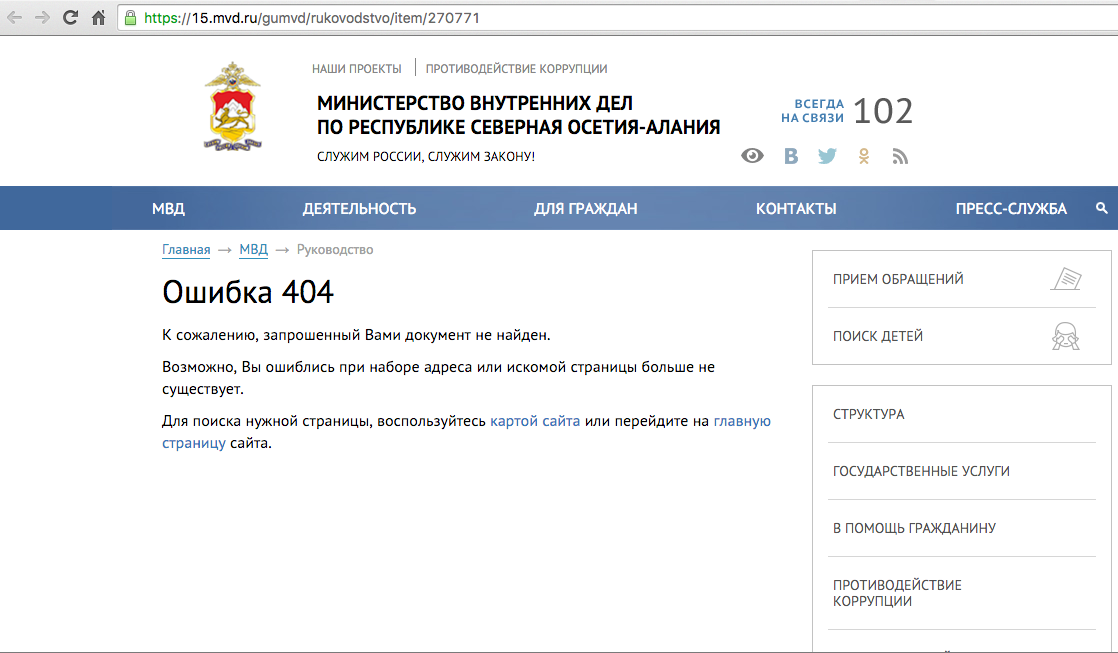Click the ministry coat of arms logo

click(232, 107)
